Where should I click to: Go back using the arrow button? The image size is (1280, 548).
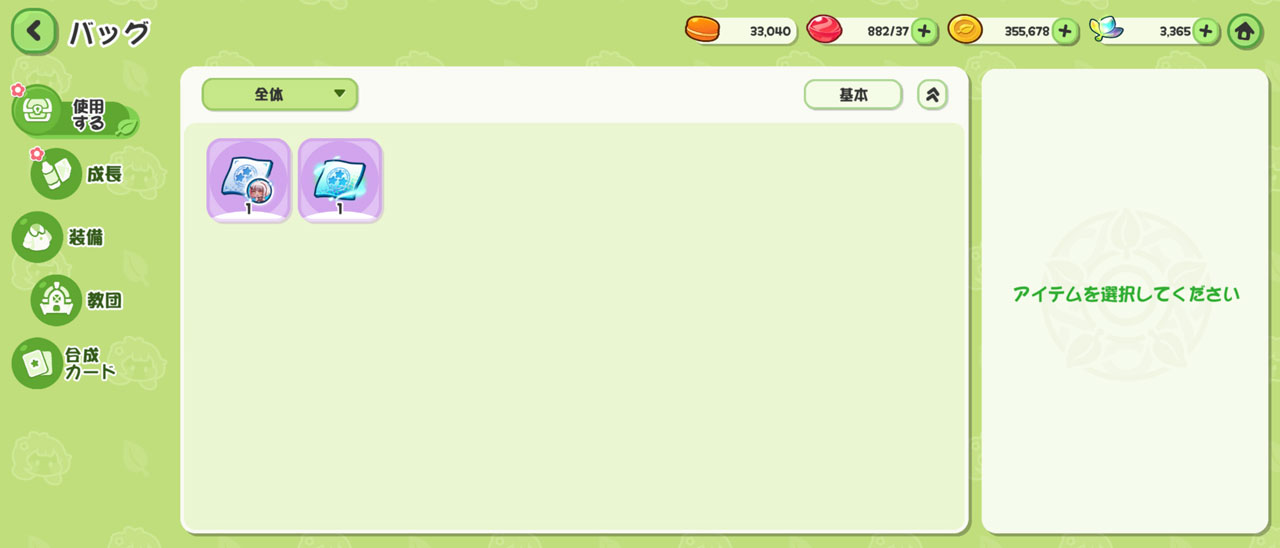click(34, 31)
